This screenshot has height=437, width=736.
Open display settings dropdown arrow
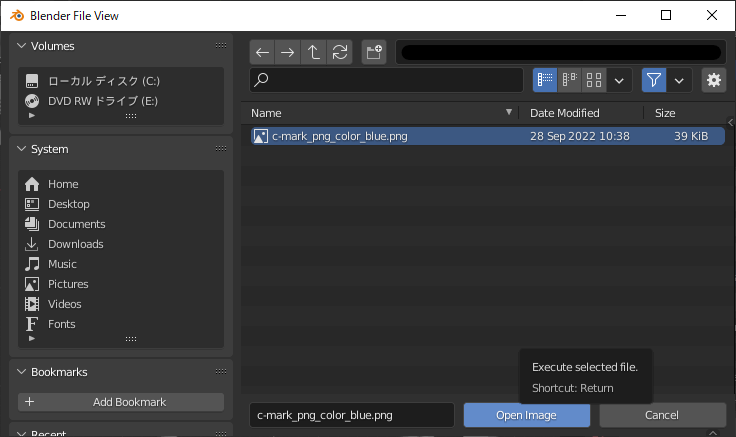(619, 80)
